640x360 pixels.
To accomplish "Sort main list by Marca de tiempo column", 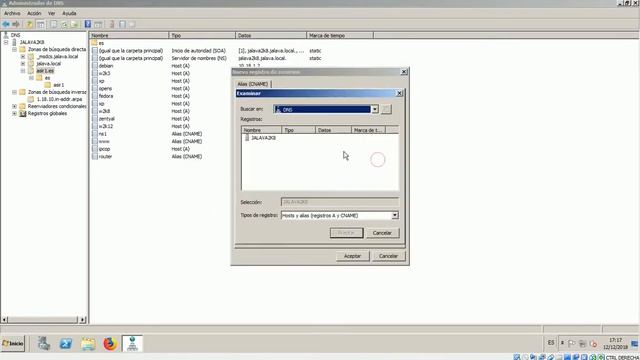I will (340, 36).
